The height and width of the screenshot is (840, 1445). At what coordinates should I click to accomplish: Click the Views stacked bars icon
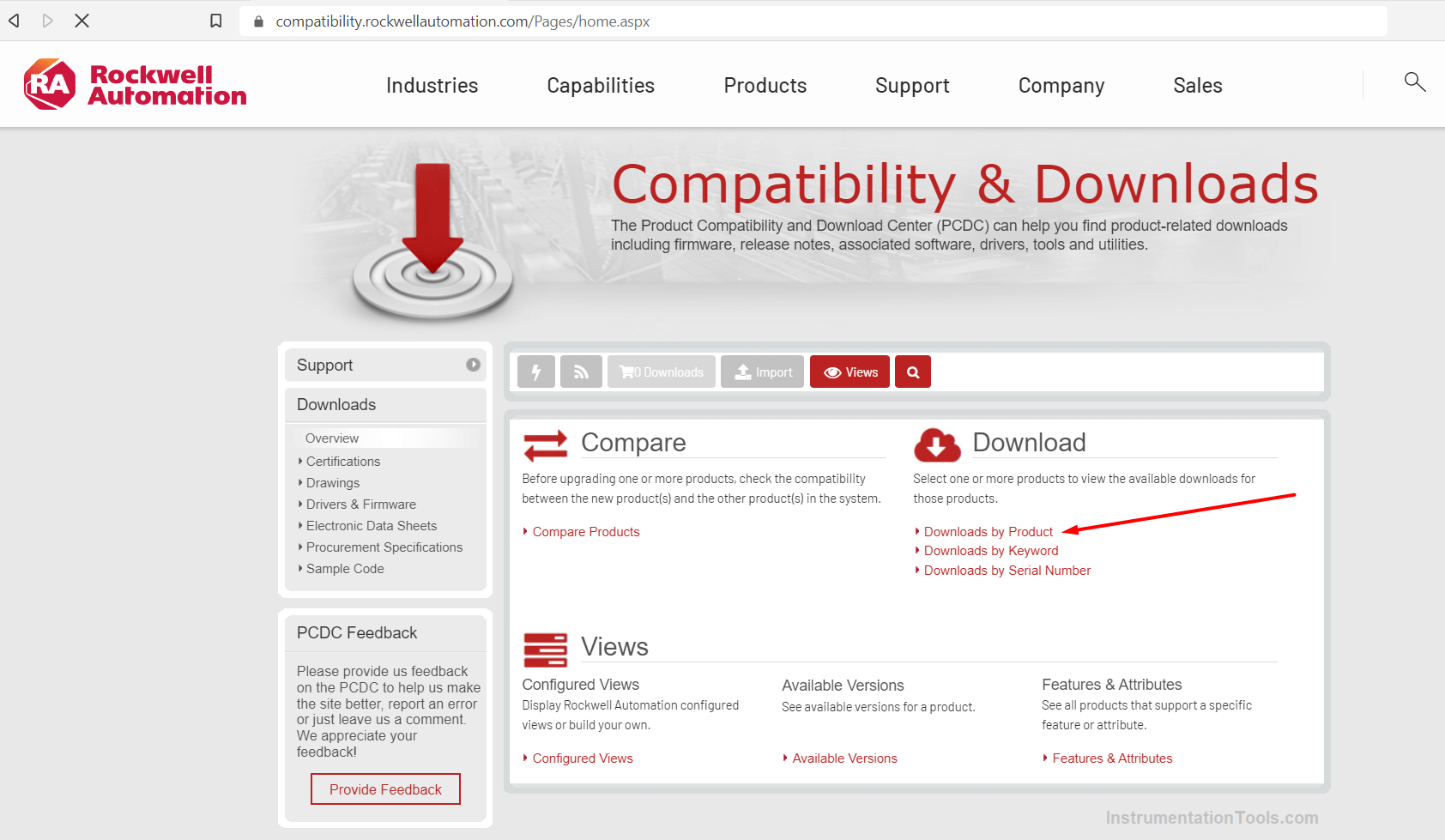[x=546, y=650]
